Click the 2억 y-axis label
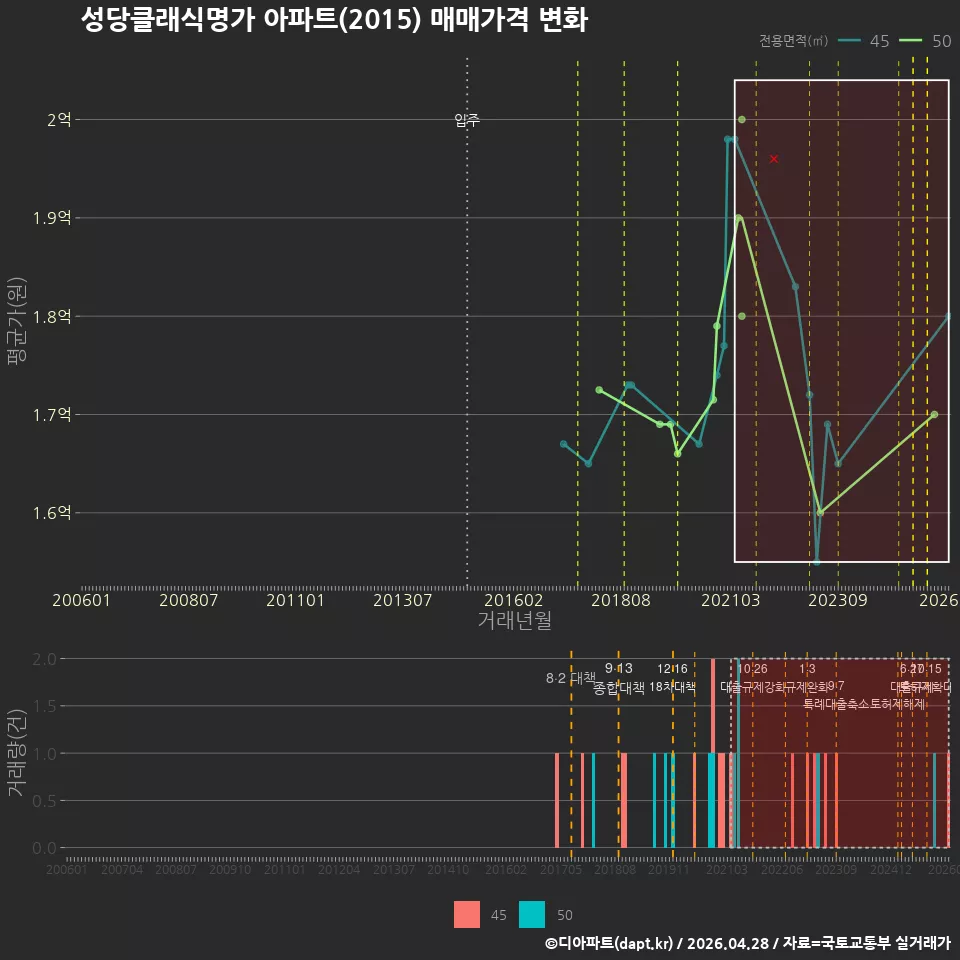The image size is (960, 960). click(x=59, y=119)
